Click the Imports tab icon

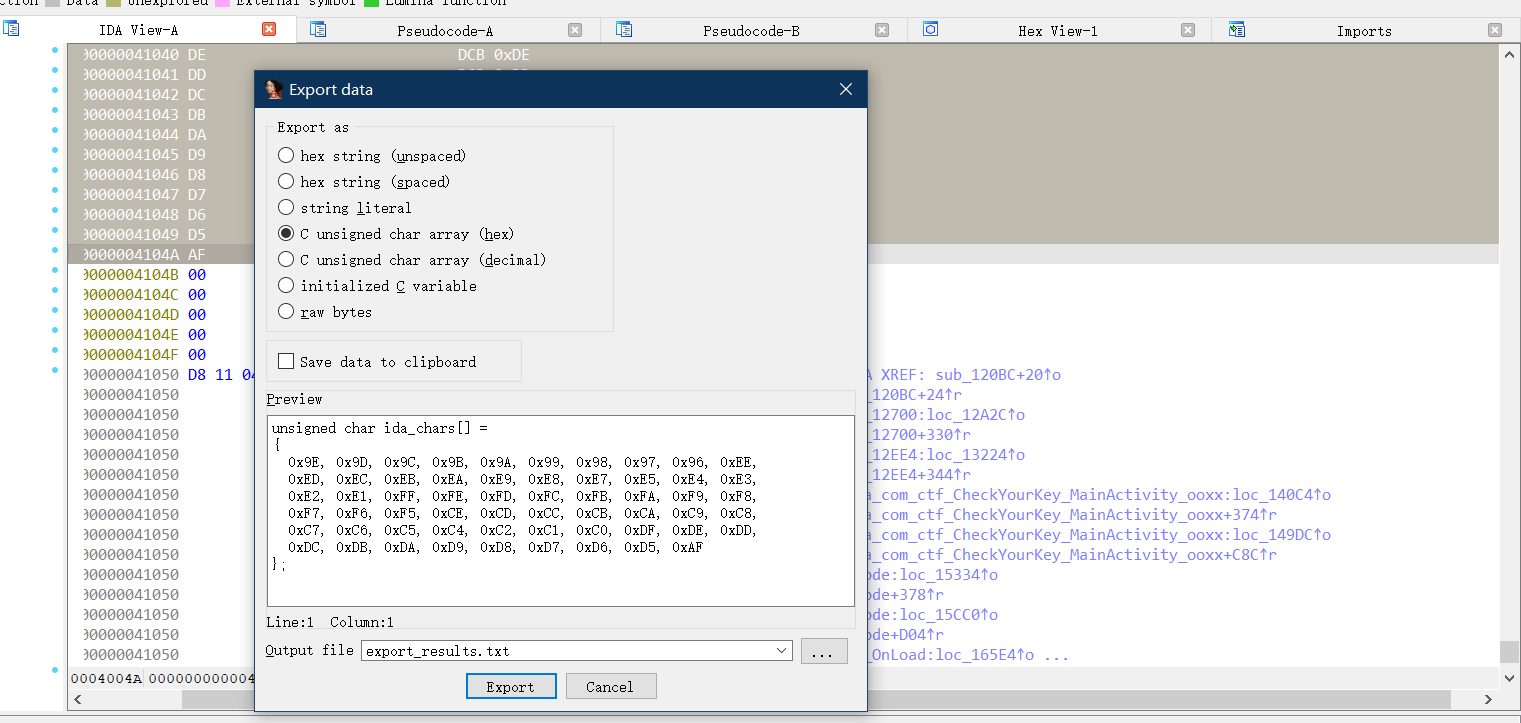tap(1237, 29)
